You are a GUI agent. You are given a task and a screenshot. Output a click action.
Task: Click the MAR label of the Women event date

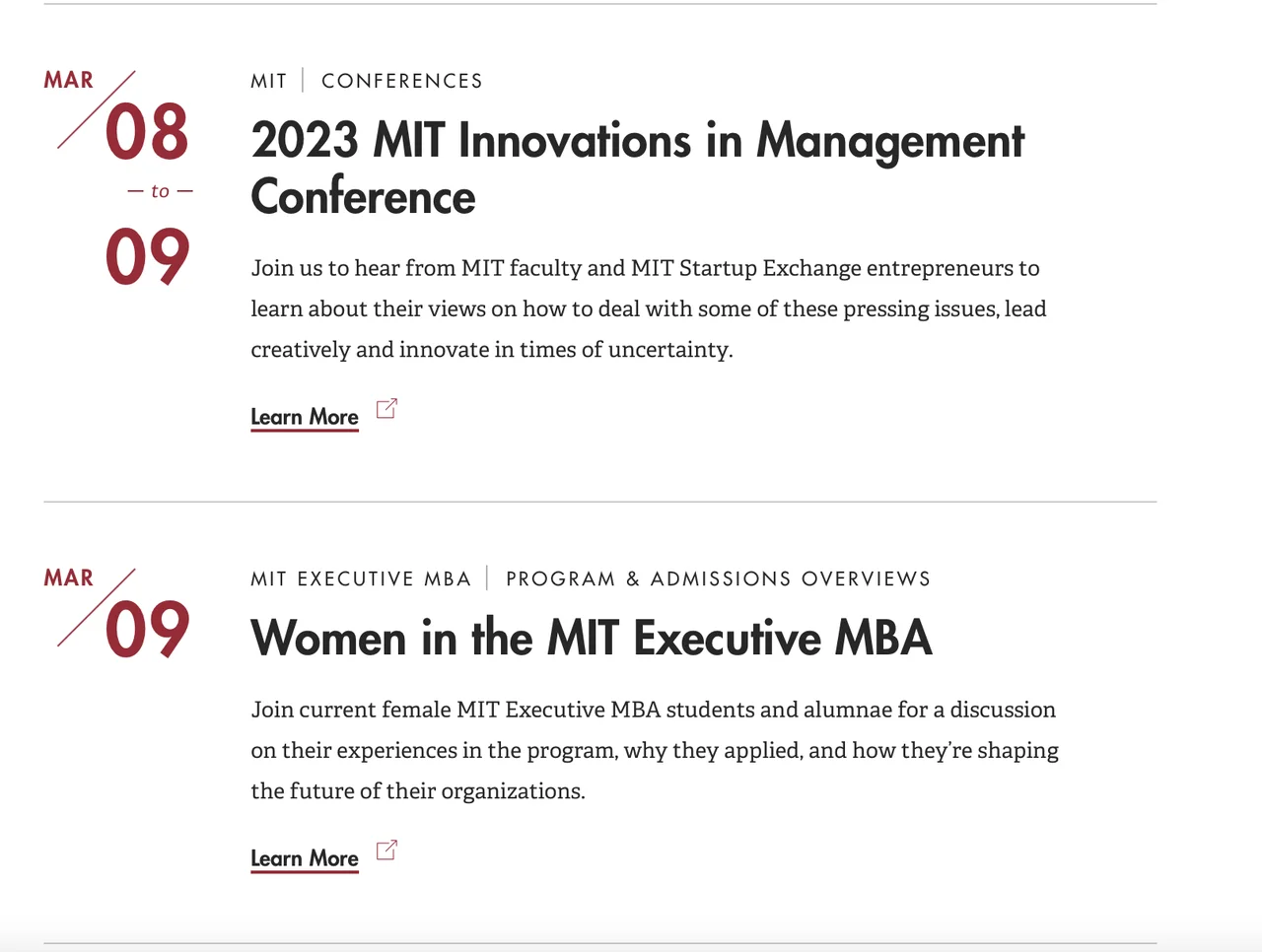coord(68,578)
